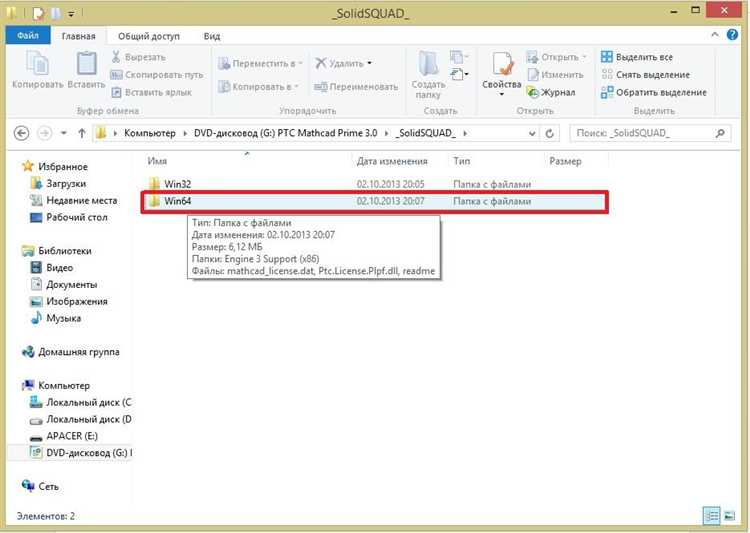This screenshot has width=750, height=533.
Task: Click the Вставить clipboard icon
Action: pos(87,69)
